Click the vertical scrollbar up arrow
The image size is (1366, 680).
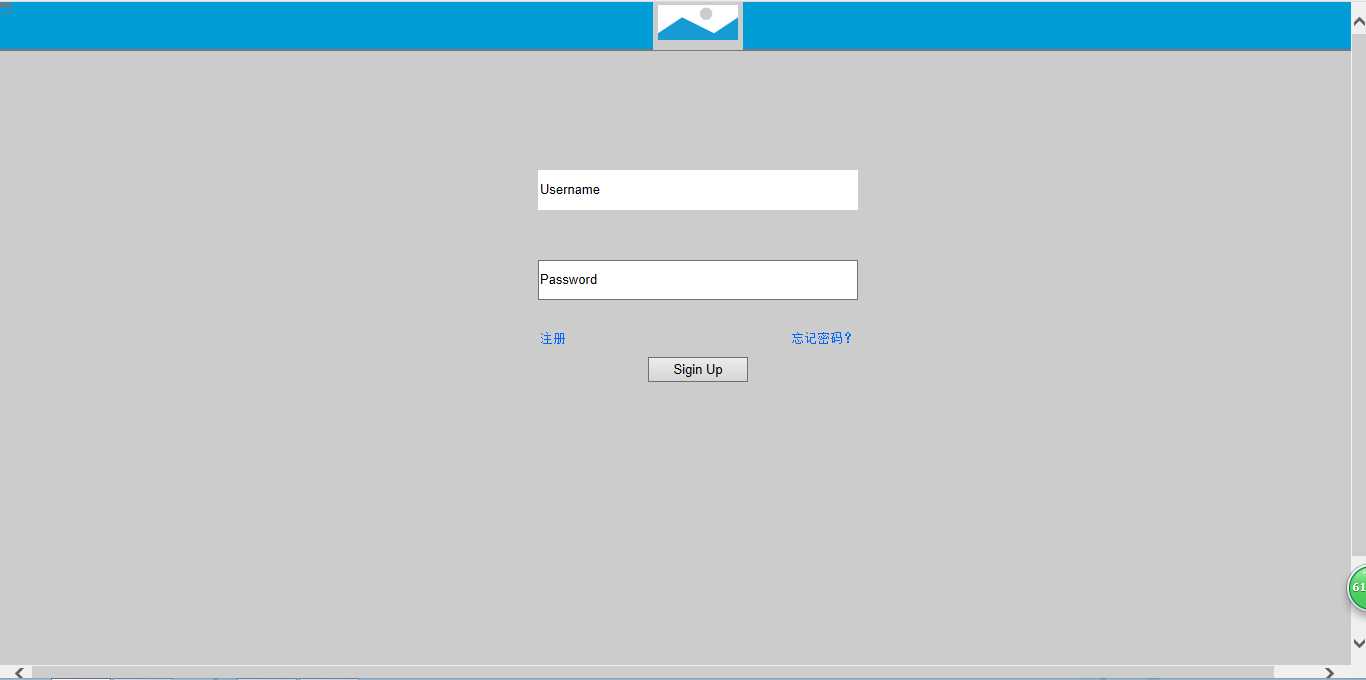click(x=1358, y=22)
